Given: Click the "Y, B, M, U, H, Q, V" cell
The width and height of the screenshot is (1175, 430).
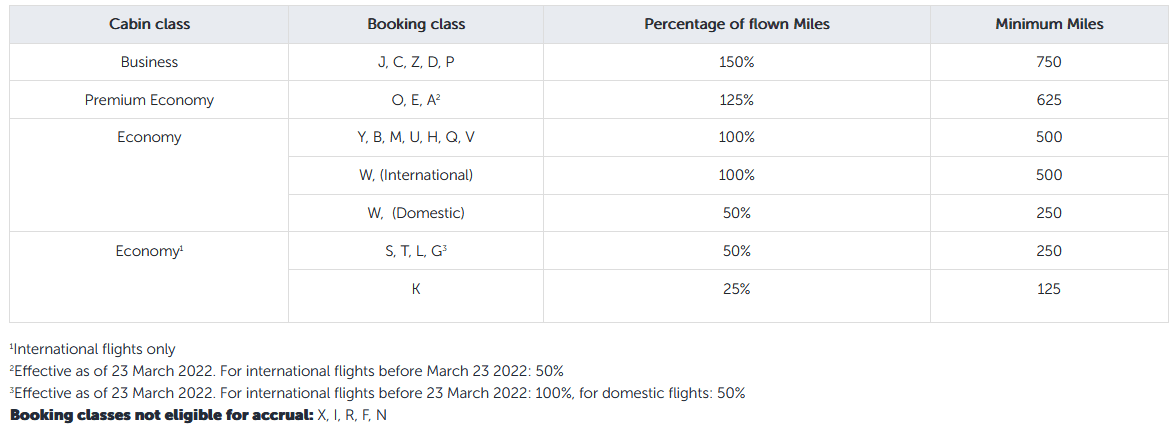Looking at the screenshot, I should pyautogui.click(x=416, y=137).
